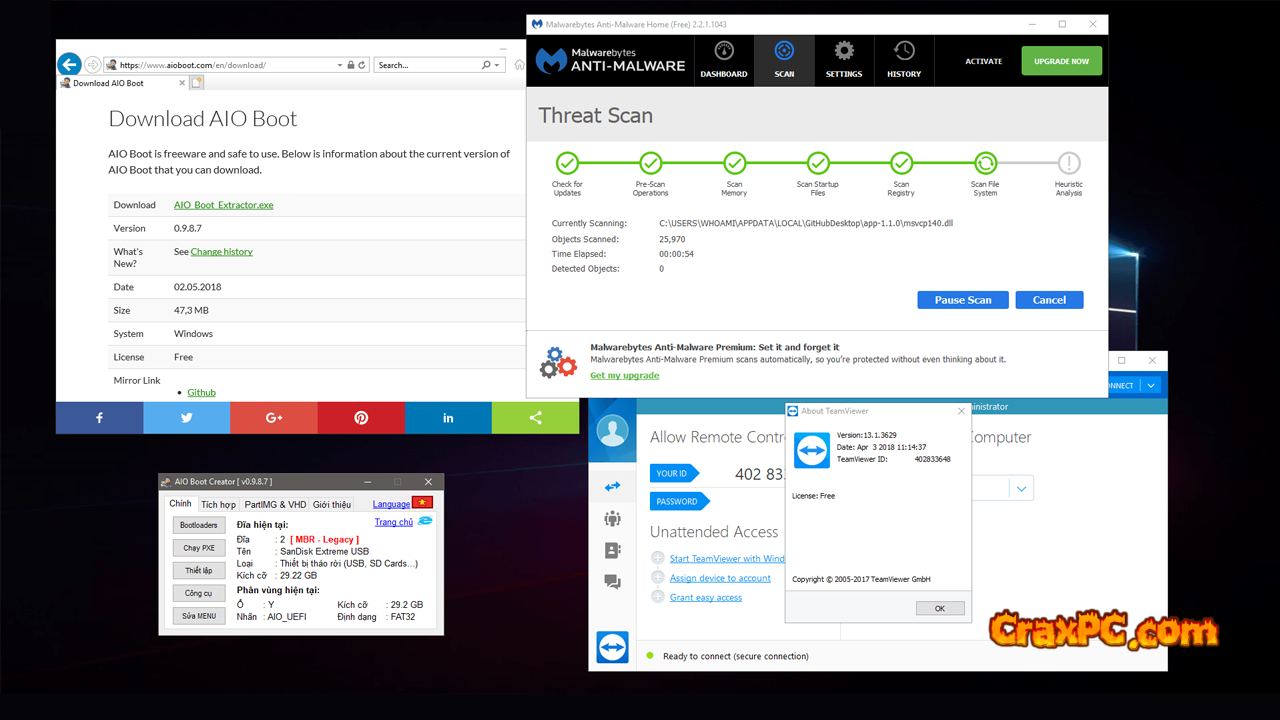Click the Check for Updates step icon

tap(567, 163)
